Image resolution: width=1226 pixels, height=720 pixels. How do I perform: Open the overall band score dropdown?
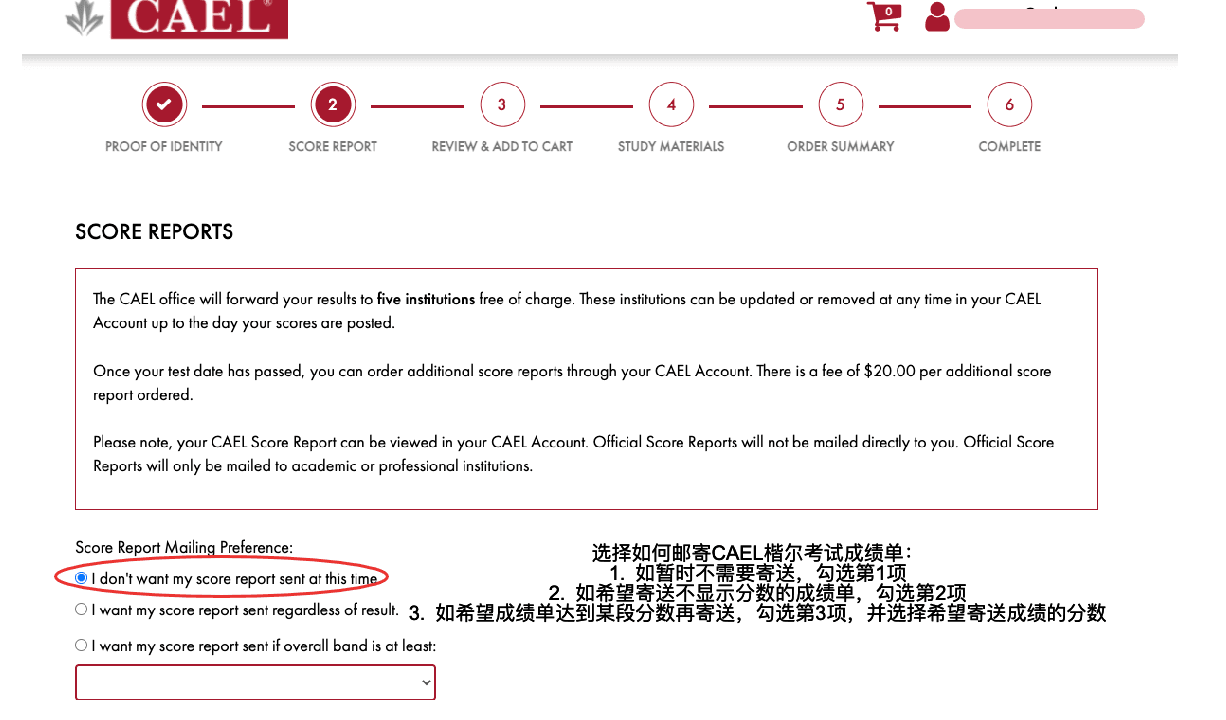[255, 682]
